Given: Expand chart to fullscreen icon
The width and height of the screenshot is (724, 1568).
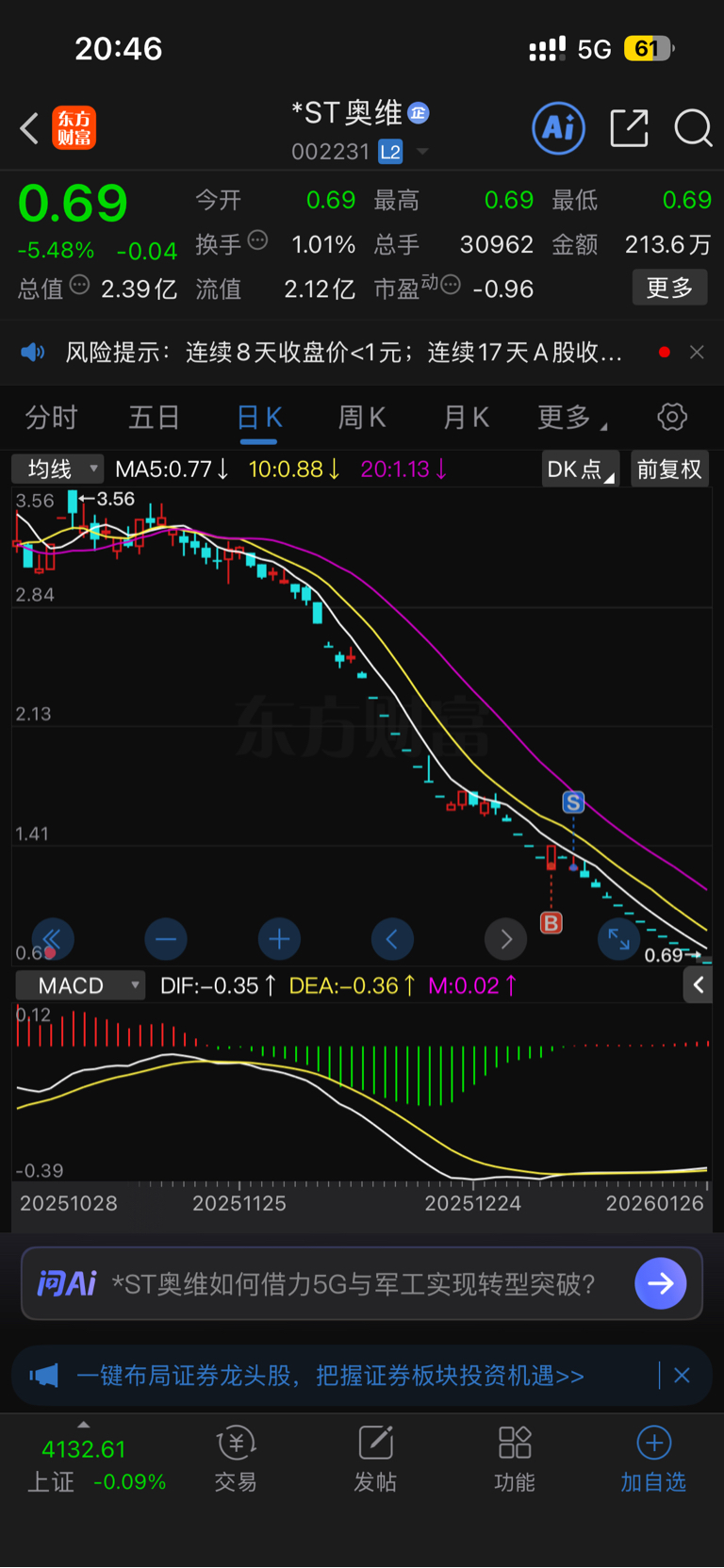Looking at the screenshot, I should pyautogui.click(x=619, y=939).
